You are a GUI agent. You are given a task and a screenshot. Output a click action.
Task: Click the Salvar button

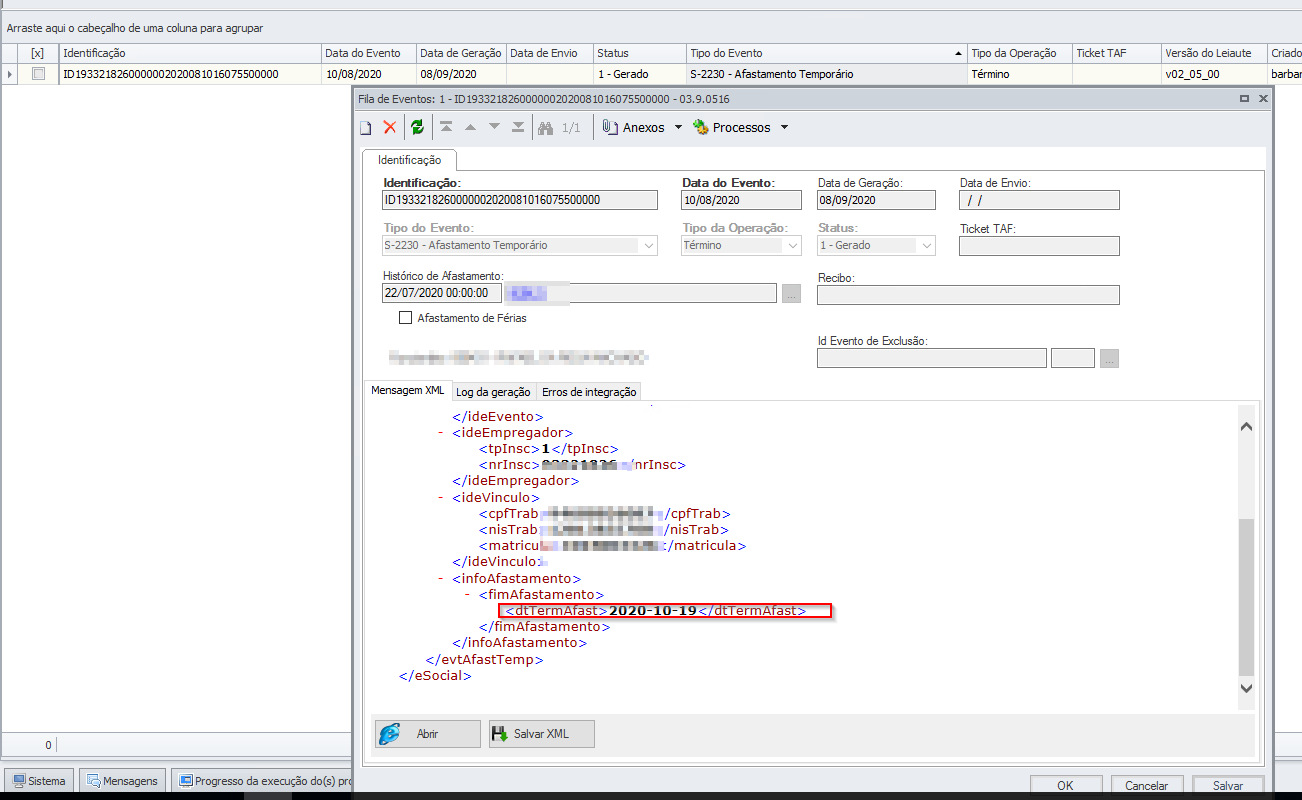click(x=1228, y=786)
